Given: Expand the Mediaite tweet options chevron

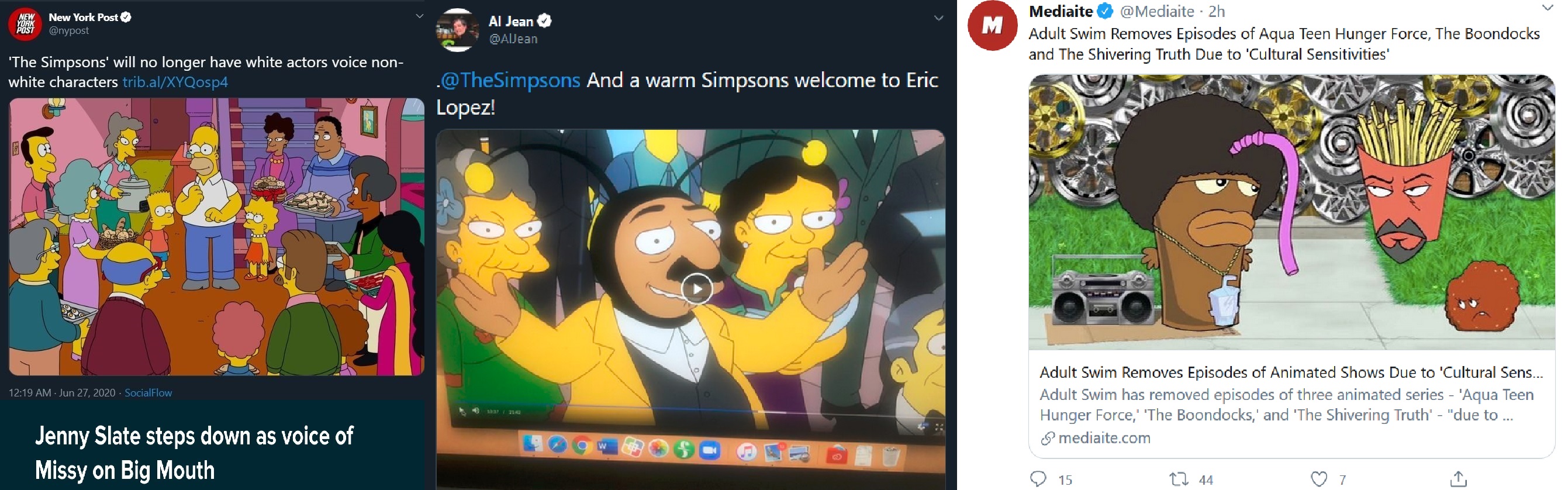Looking at the screenshot, I should pyautogui.click(x=1548, y=8).
